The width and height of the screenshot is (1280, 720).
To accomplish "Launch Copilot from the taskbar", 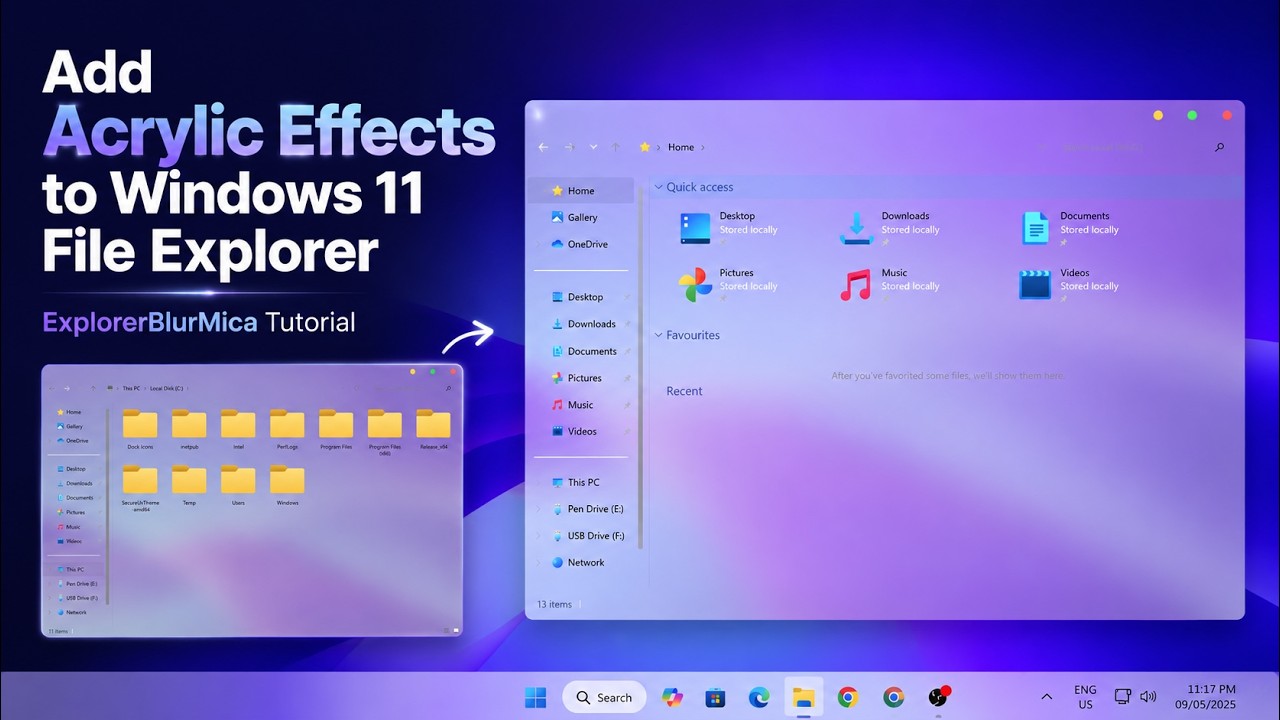I will coord(672,697).
